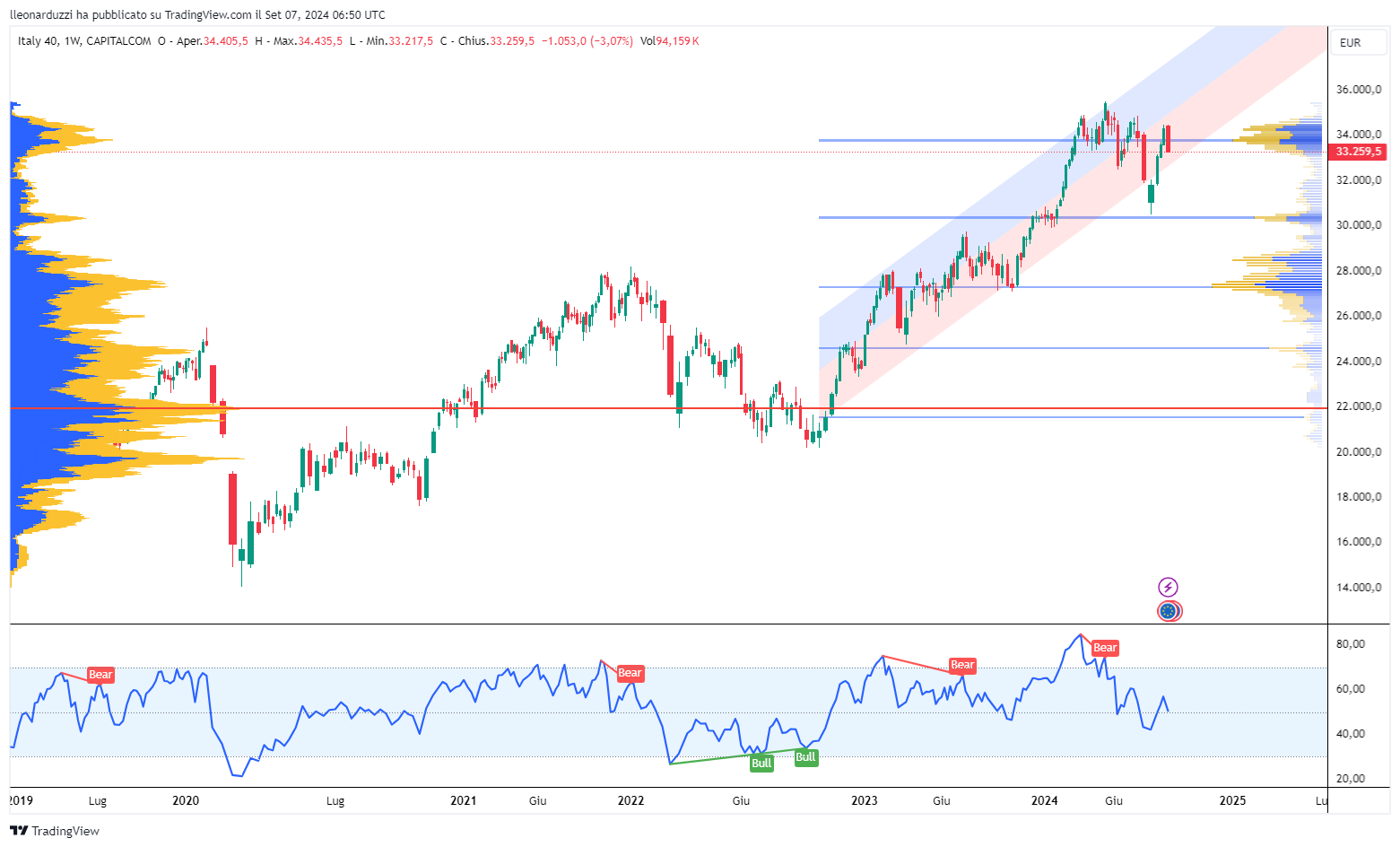This screenshot has height=847, width=1400.
Task: Click the 2019 label on time axis
Action: (x=21, y=800)
